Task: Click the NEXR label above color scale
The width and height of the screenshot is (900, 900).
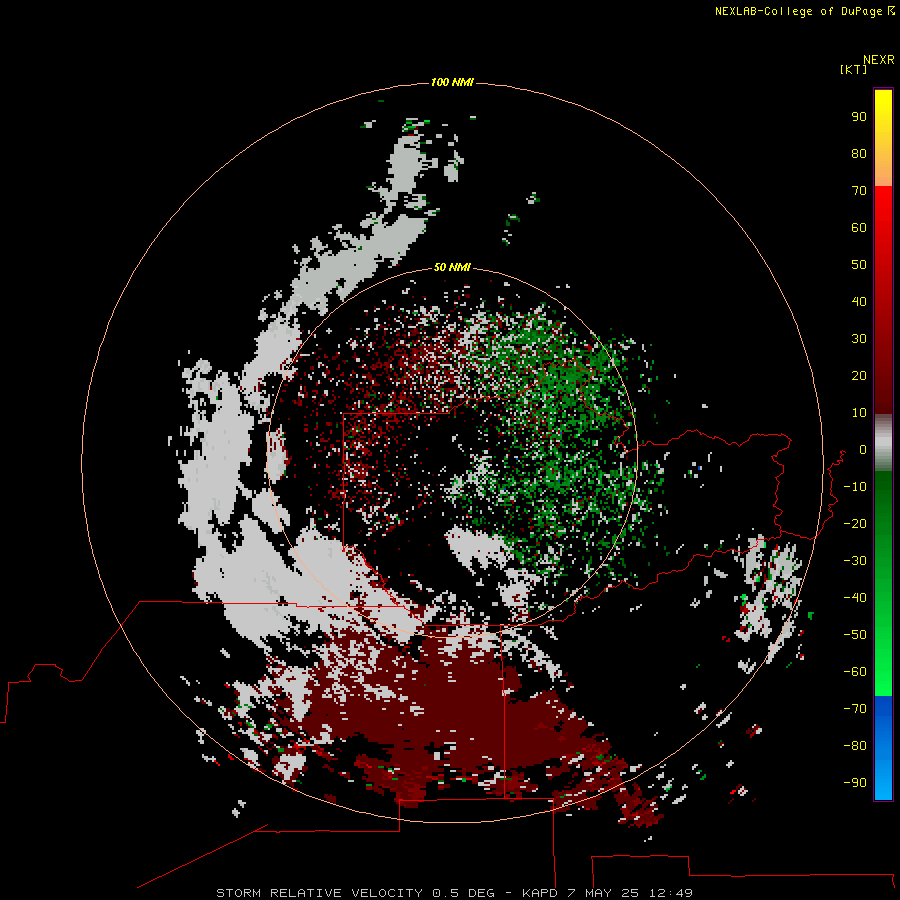Action: (879, 60)
